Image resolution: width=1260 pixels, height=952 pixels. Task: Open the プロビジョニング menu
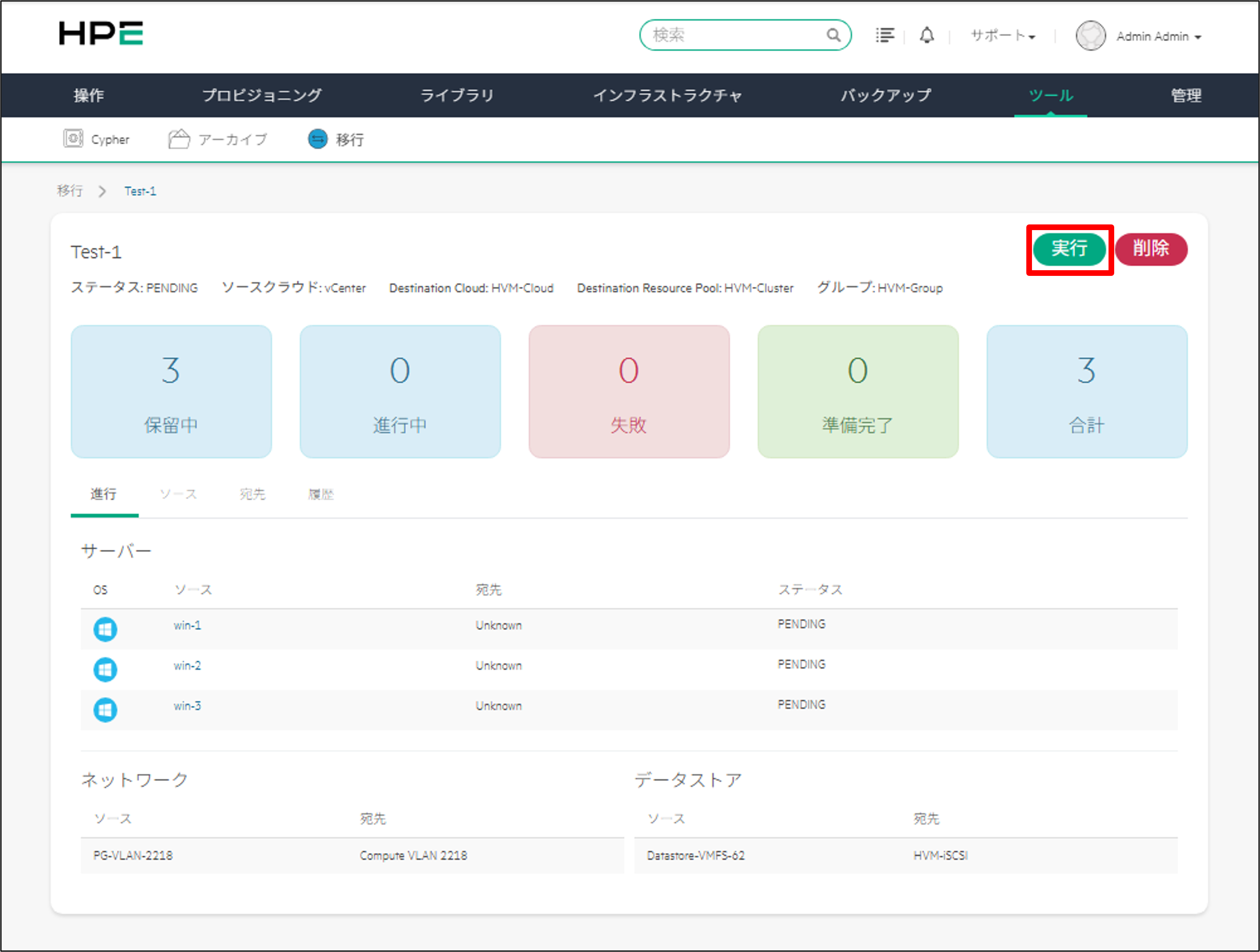pos(262,95)
